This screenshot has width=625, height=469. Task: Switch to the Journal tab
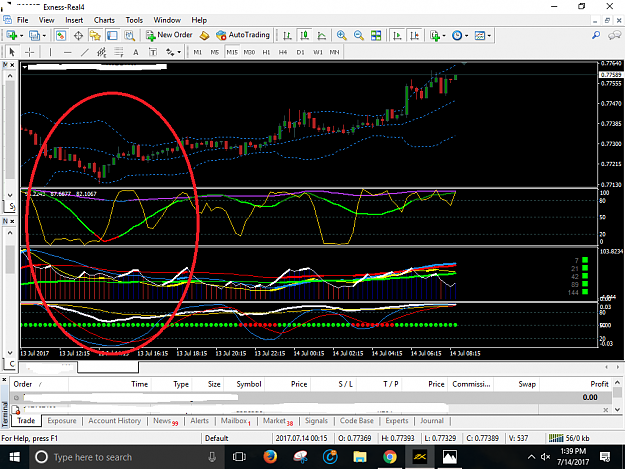432,421
